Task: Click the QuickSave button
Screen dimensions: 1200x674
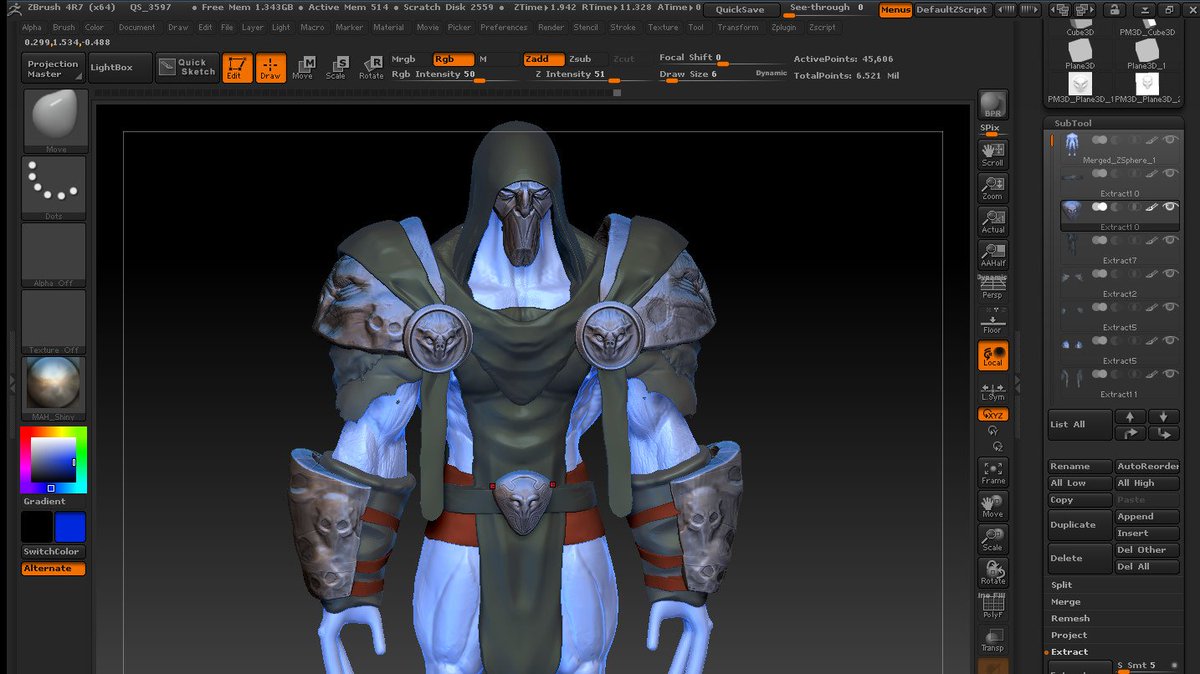Action: 741,9
